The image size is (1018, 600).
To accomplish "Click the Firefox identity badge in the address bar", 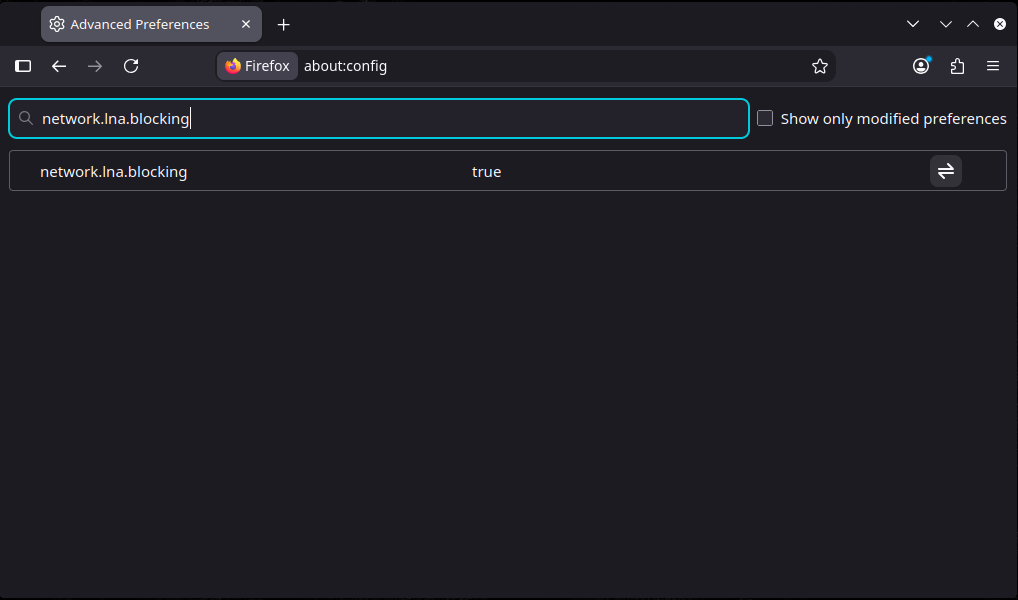I will pyautogui.click(x=257, y=66).
